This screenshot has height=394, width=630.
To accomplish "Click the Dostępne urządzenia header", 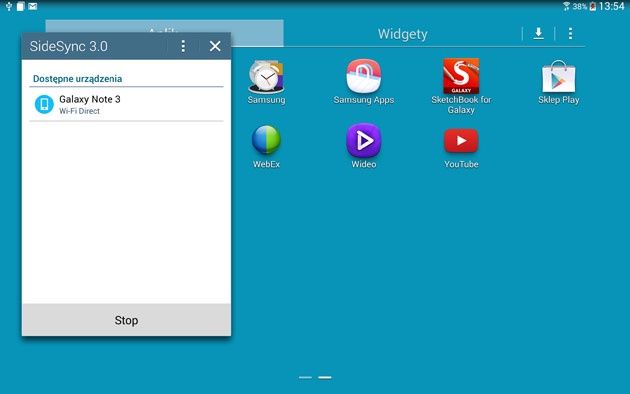I will [x=78, y=79].
